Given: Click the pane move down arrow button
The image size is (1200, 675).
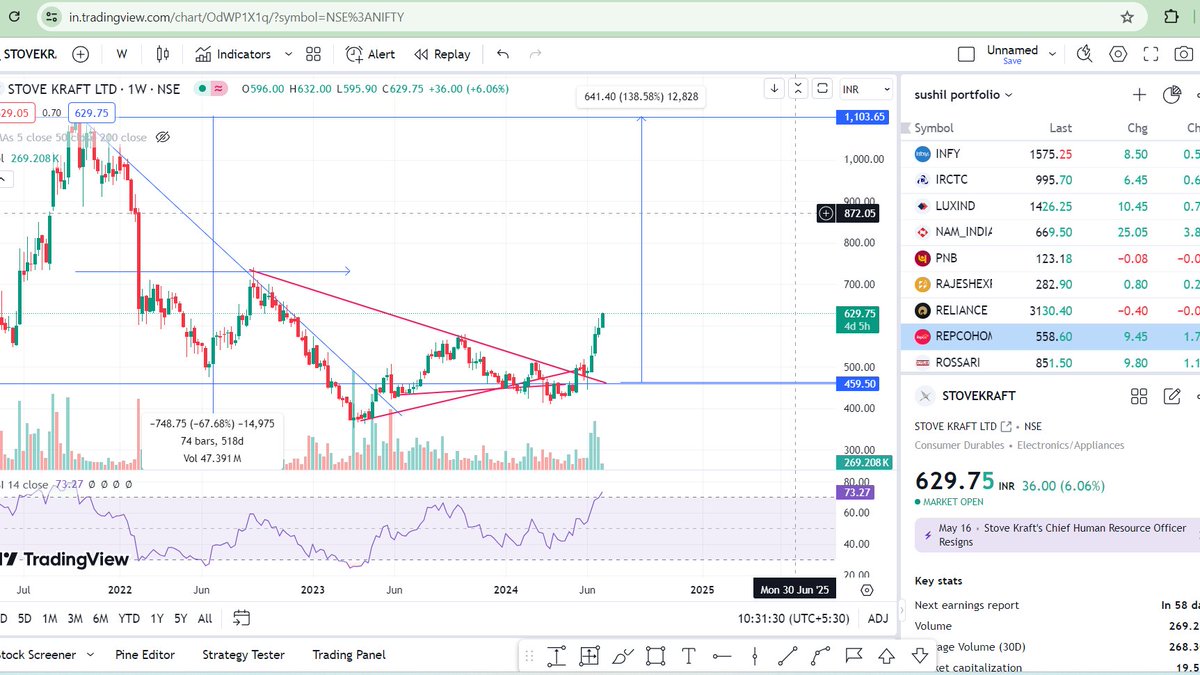Looking at the screenshot, I should [x=774, y=88].
